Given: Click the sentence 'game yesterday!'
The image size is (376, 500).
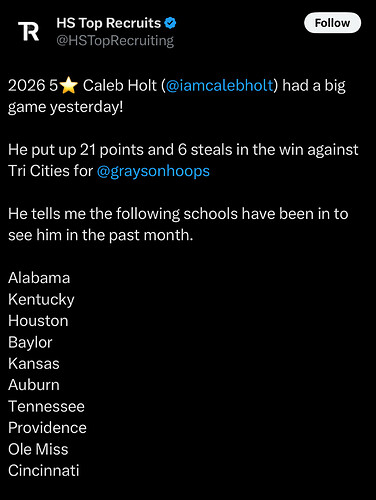Looking at the screenshot, I should [66, 107].
